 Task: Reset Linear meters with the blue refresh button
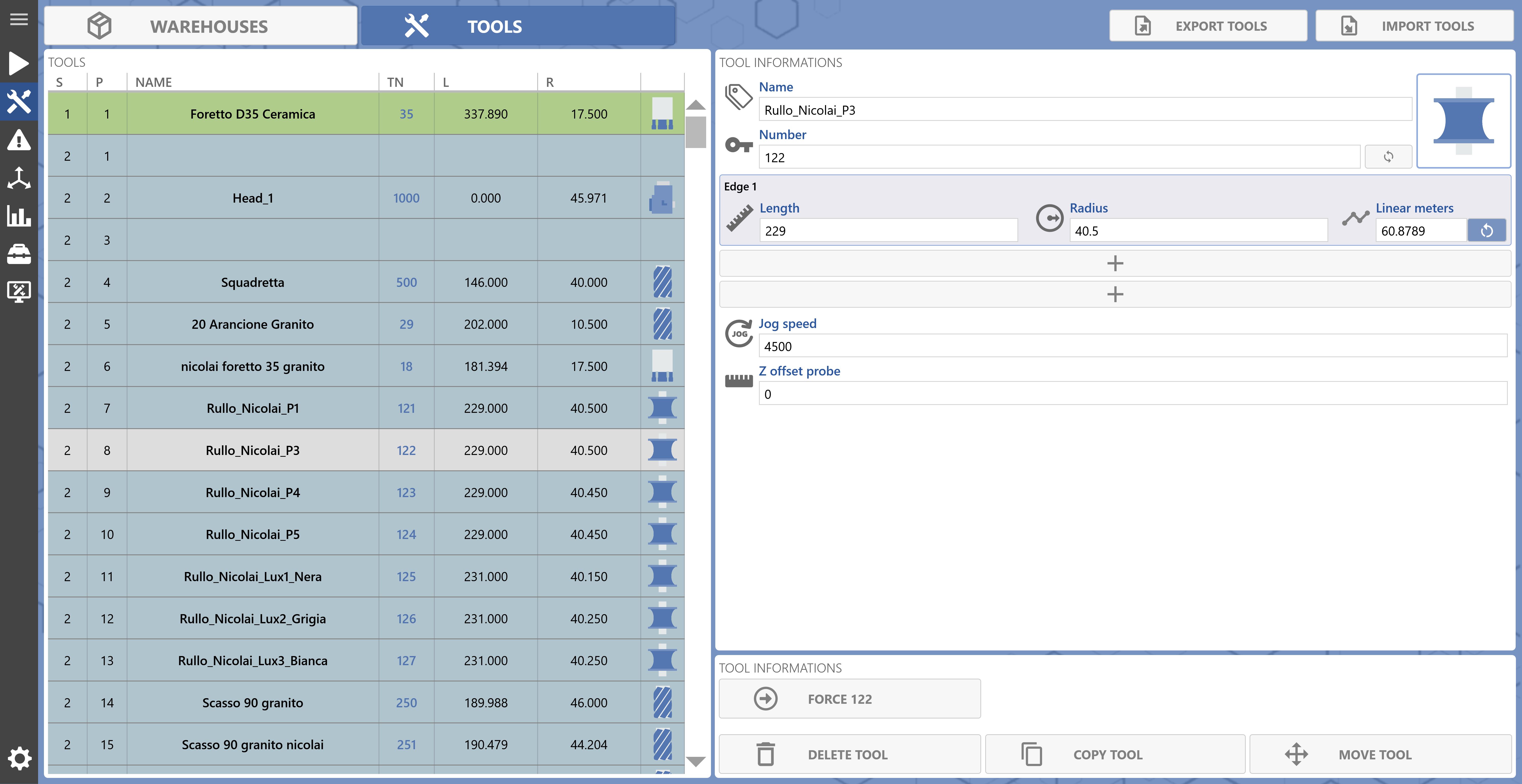pos(1486,231)
